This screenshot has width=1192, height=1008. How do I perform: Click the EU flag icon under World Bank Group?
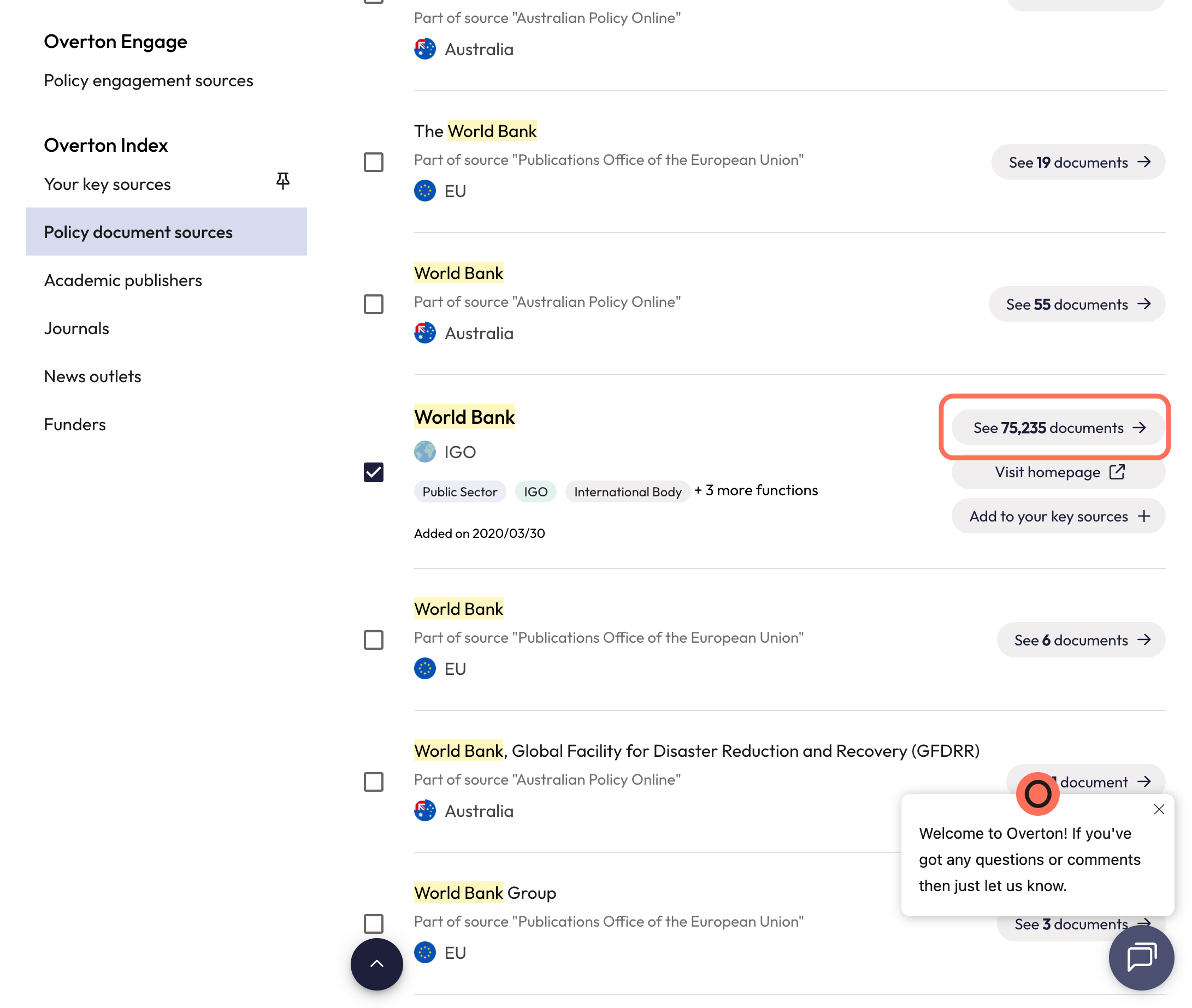(425, 952)
